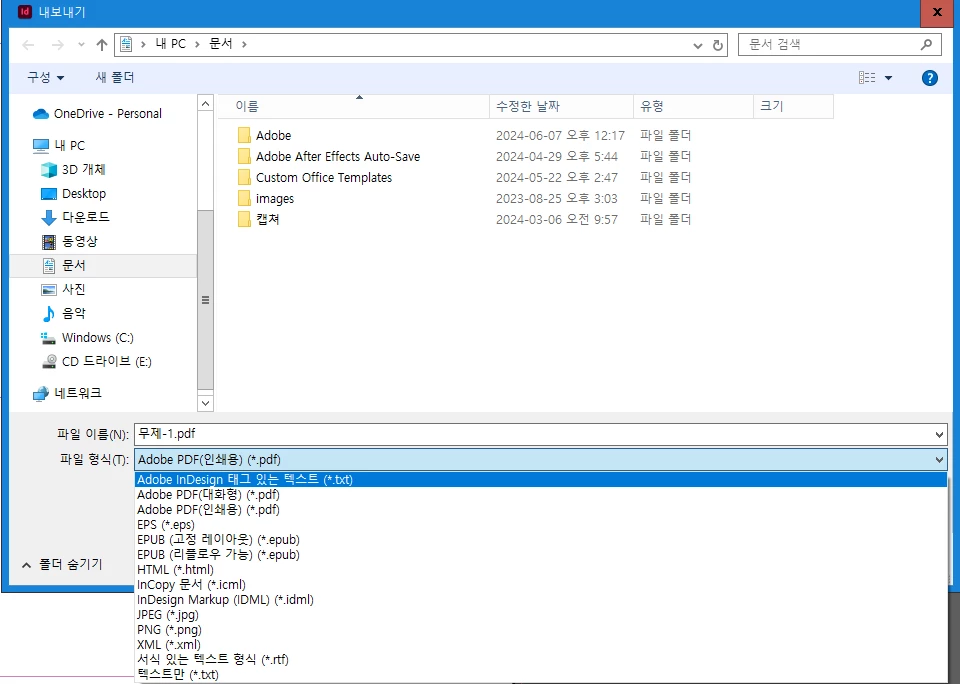Open 음악 folder in sidebar
This screenshot has height=684, width=960.
click(x=64, y=313)
